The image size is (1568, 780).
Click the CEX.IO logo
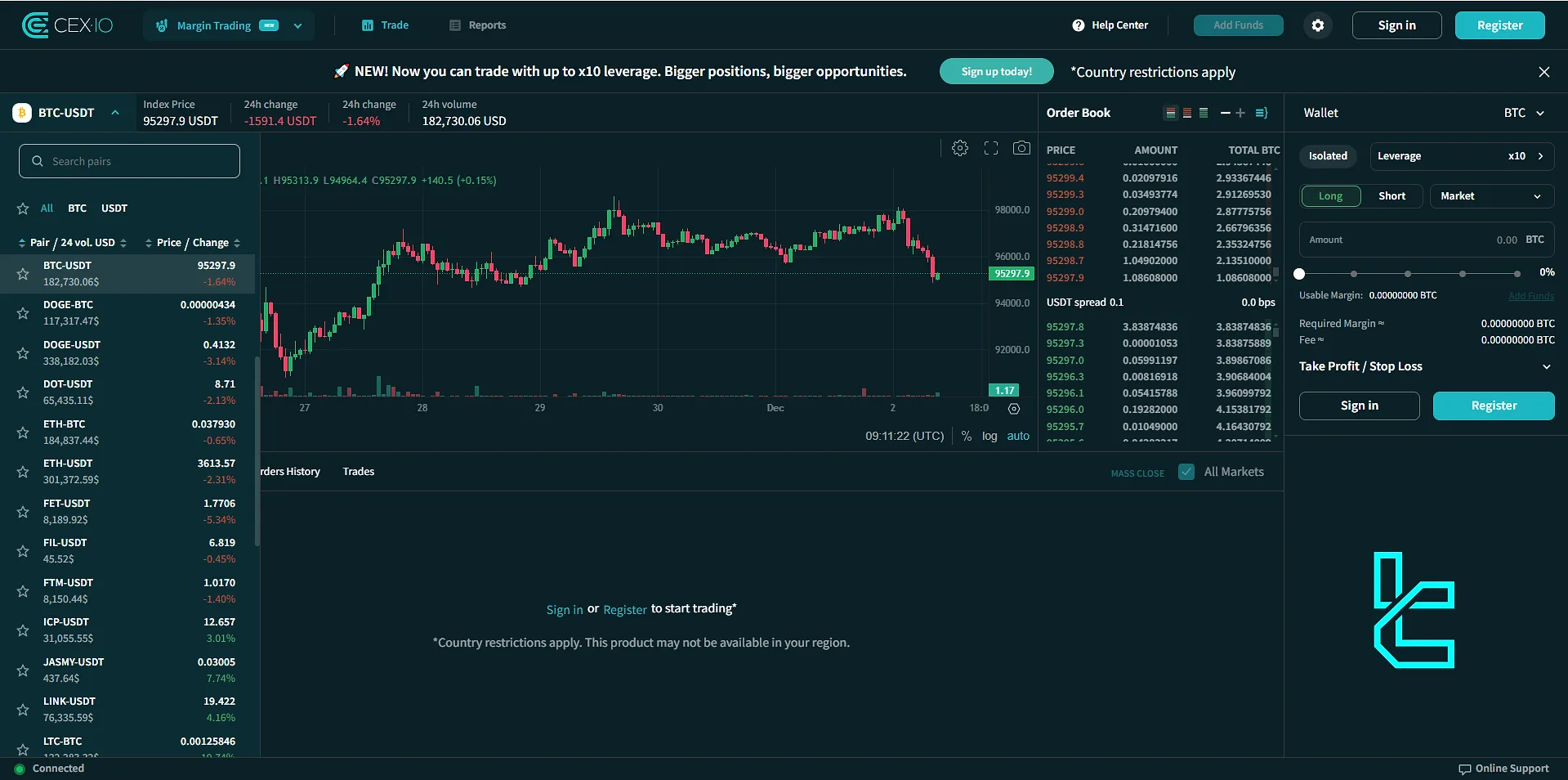tap(67, 25)
